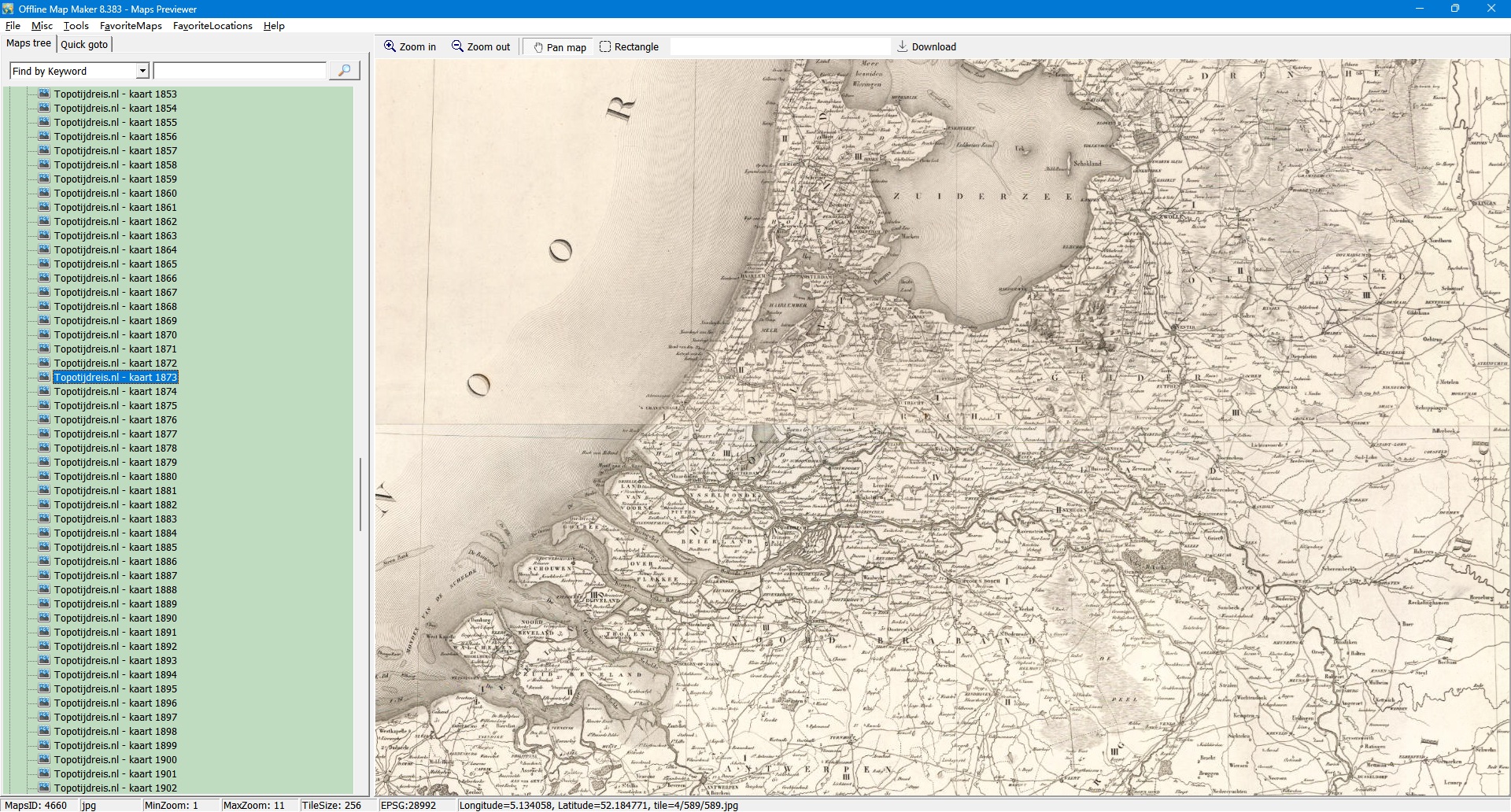The height and width of the screenshot is (812, 1511).
Task: Switch to the Quick goto tab
Action: (84, 44)
